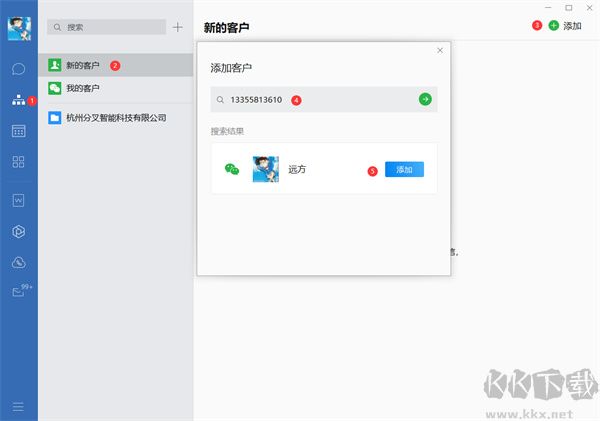
Task: Open the Documents icon in the sidebar
Action: coord(18,200)
